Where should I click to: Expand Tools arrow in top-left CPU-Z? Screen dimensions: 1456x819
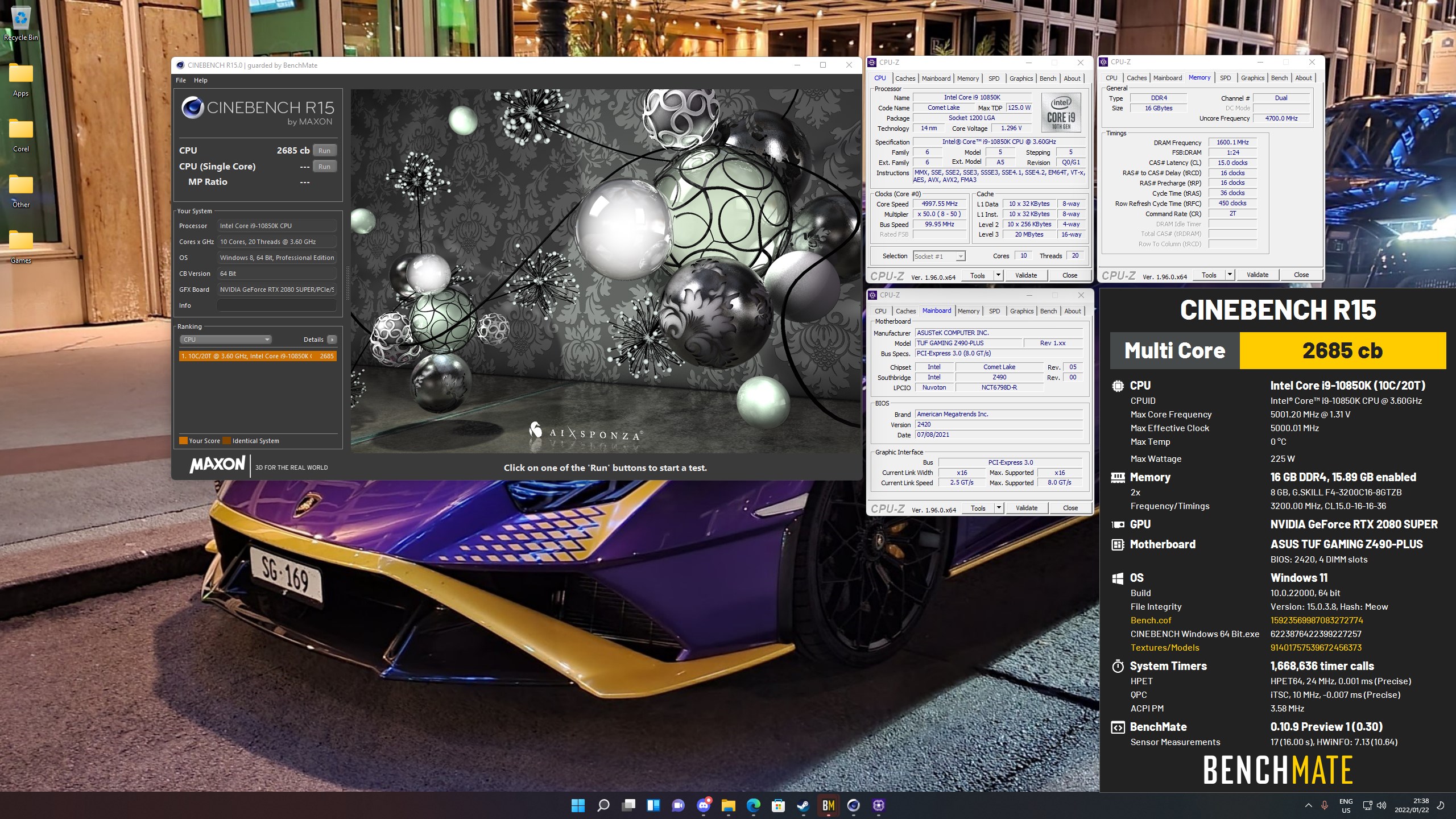coord(998,276)
